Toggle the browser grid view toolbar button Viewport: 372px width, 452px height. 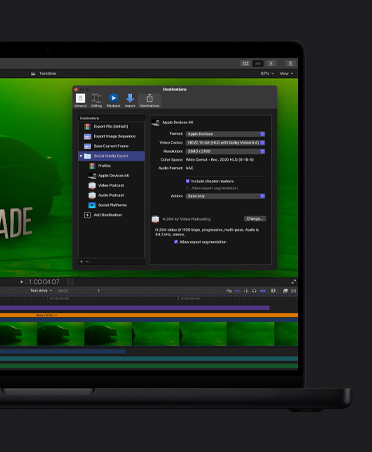[246, 63]
